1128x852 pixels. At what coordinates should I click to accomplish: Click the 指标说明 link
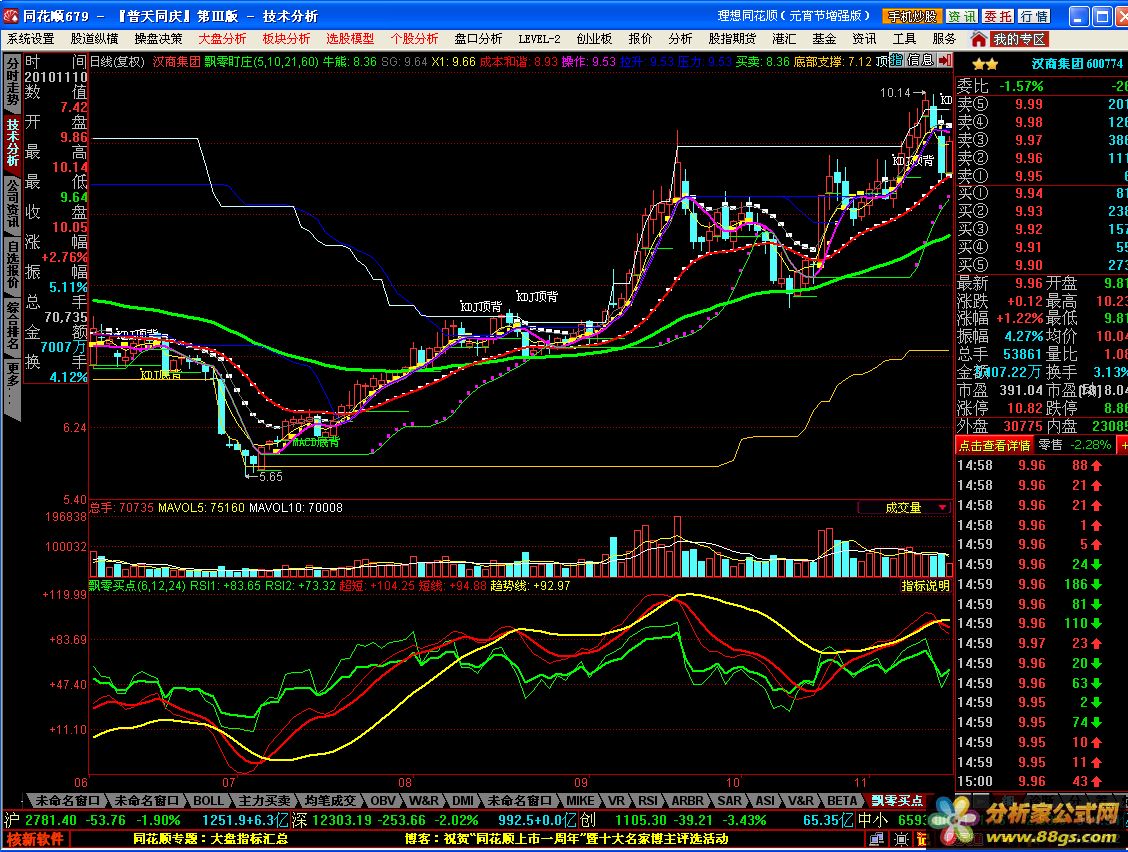point(925,586)
